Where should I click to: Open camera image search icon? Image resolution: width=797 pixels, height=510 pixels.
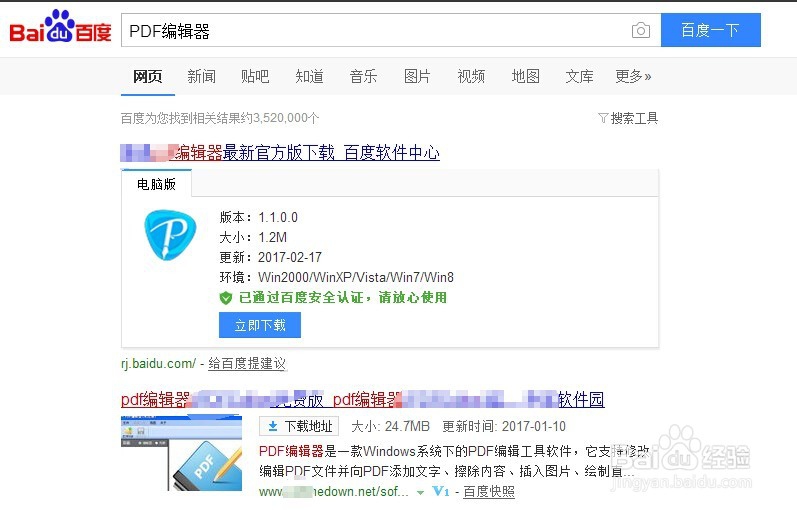(640, 31)
